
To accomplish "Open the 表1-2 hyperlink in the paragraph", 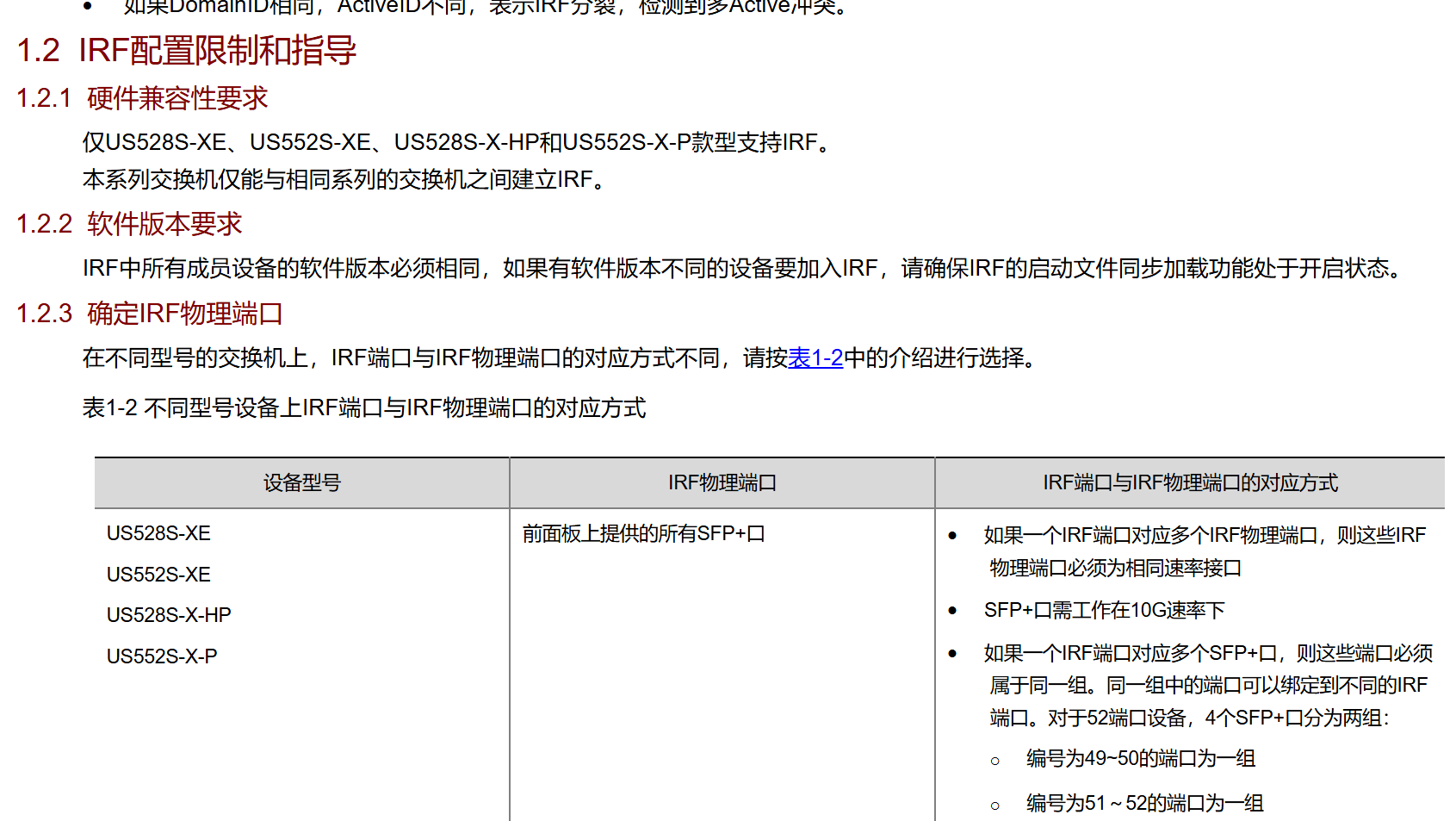I will point(815,358).
